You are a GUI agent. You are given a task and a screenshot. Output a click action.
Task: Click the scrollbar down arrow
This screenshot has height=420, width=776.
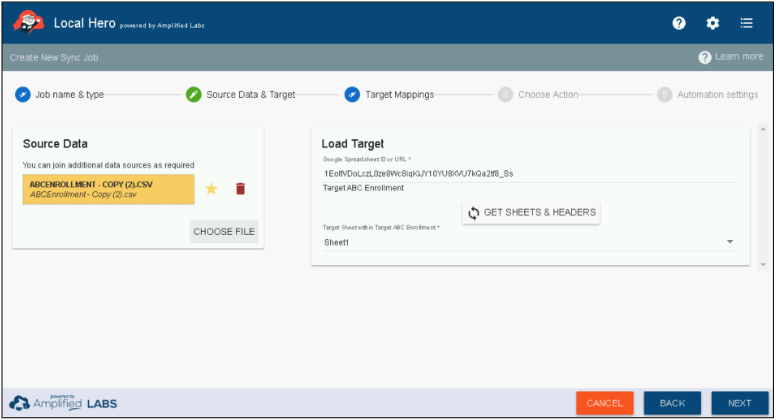(763, 265)
